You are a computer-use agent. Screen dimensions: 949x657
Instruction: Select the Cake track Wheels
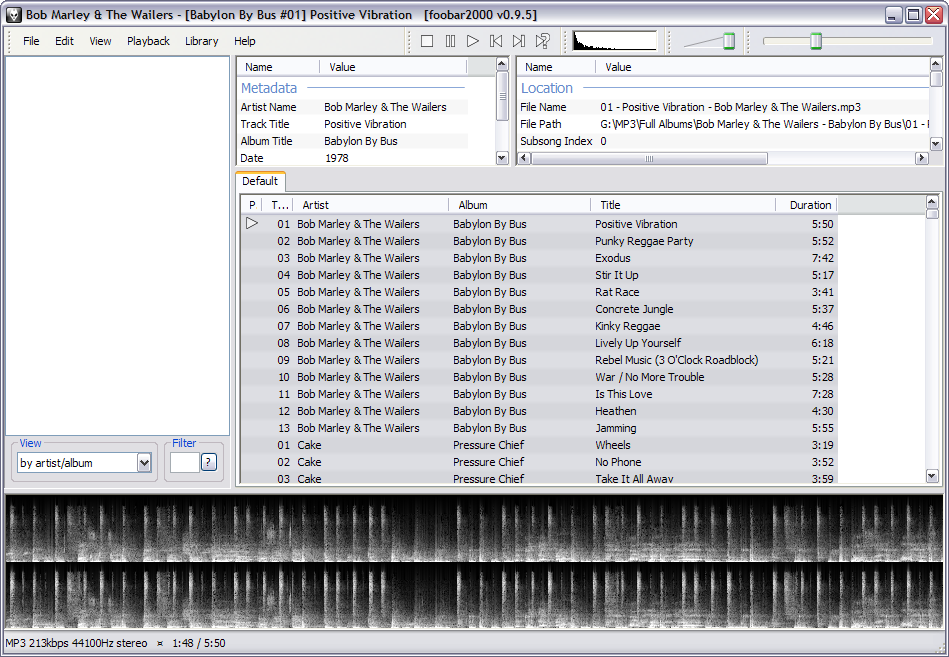[539, 444]
